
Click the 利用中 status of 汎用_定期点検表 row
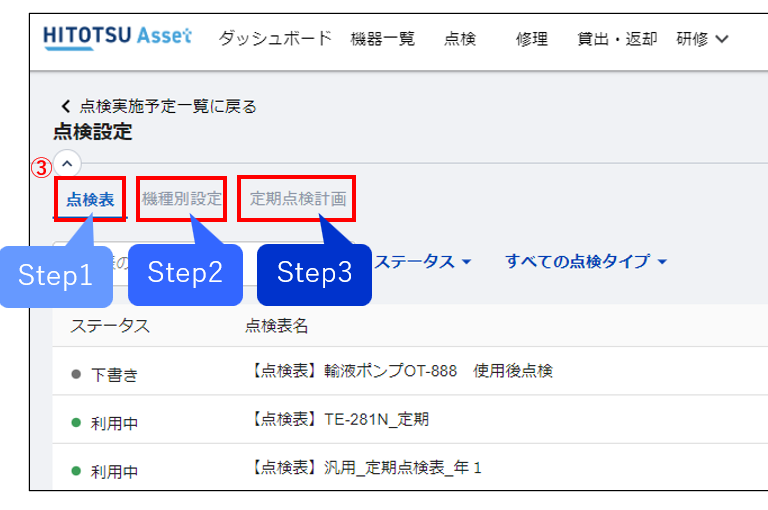[x=105, y=471]
